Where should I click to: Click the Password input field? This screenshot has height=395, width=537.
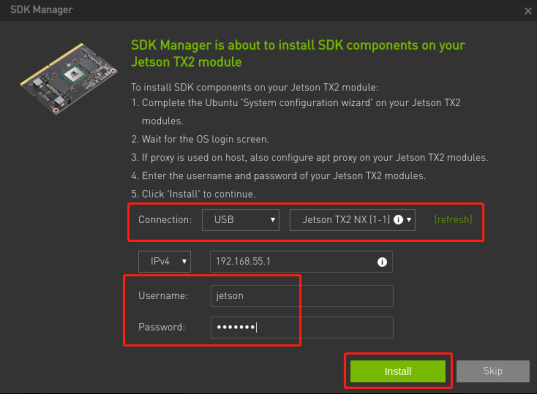(x=302, y=328)
